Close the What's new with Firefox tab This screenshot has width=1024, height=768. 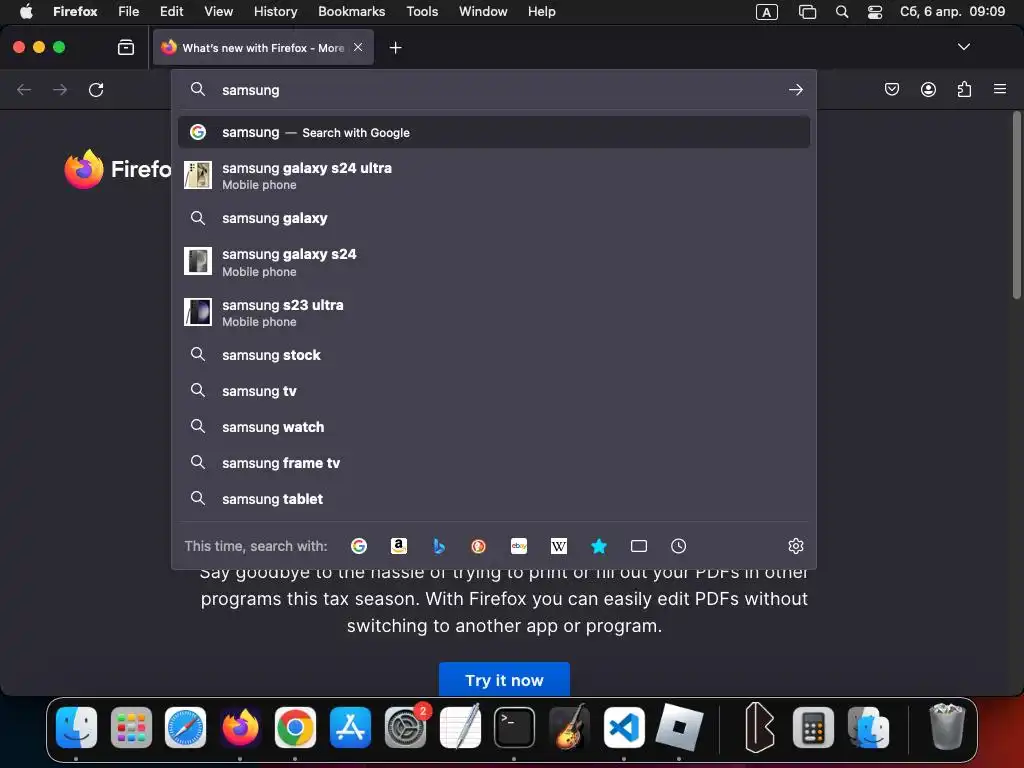coord(358,47)
